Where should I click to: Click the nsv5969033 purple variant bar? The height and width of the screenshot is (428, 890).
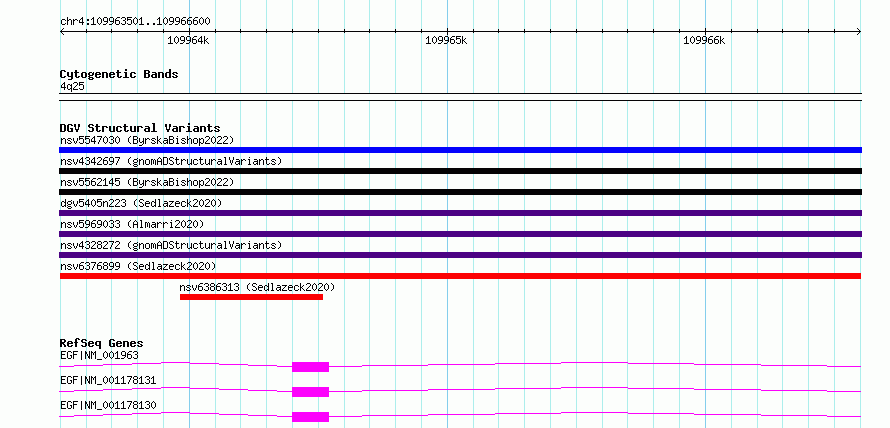click(460, 234)
